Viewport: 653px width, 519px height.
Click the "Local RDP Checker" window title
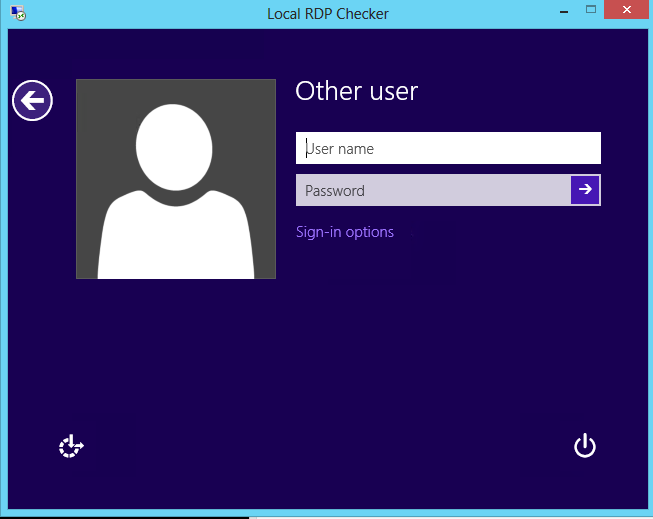click(328, 14)
